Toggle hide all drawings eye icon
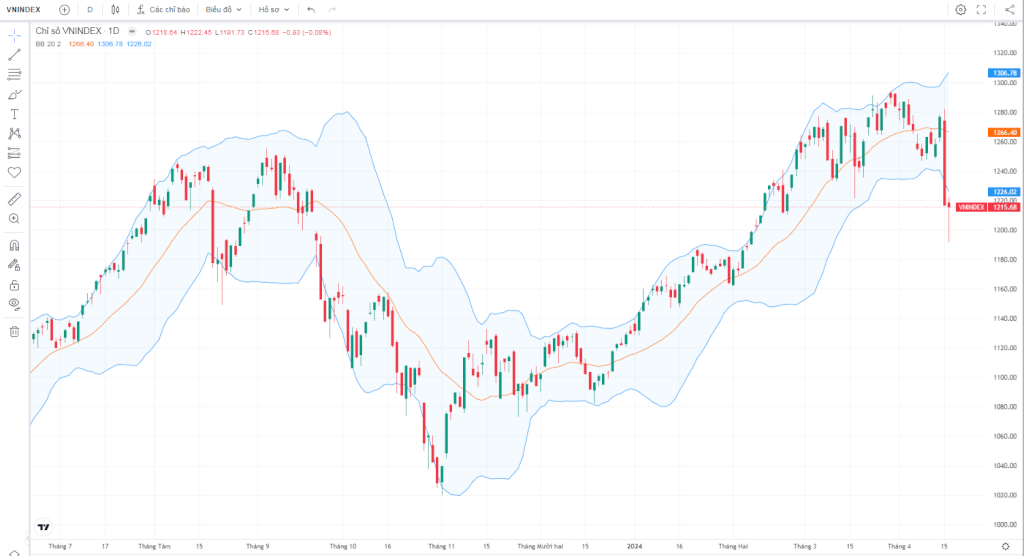This screenshot has height=556, width=1024. (14, 304)
